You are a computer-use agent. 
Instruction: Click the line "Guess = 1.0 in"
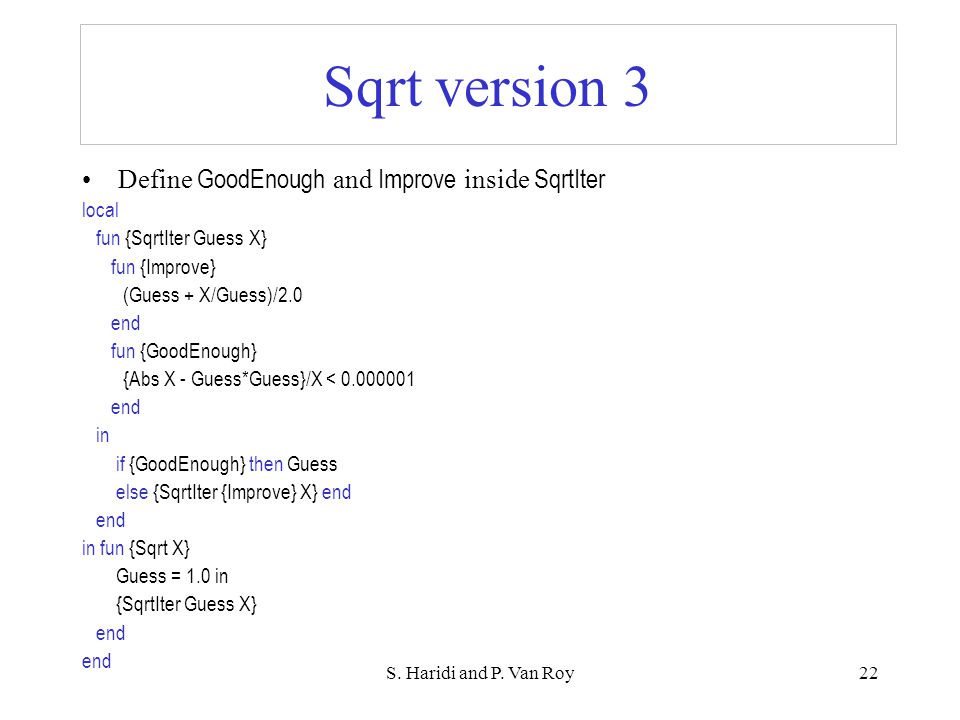(172, 576)
